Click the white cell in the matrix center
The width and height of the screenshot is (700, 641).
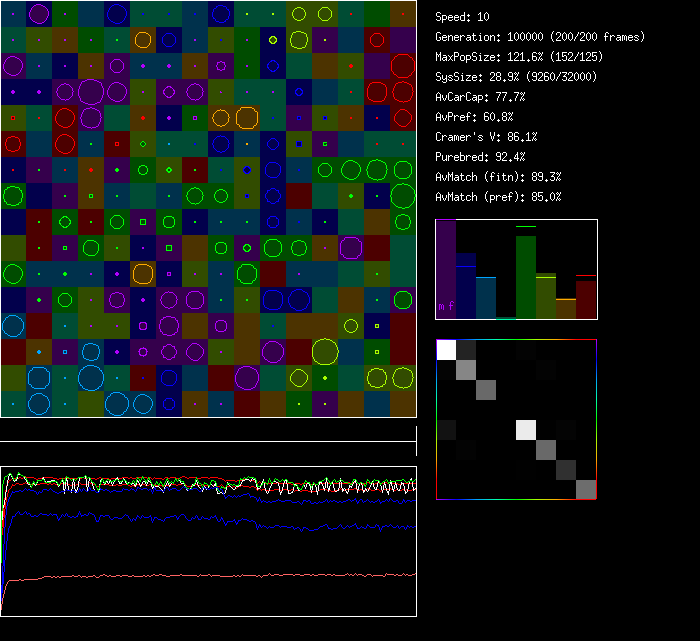click(526, 430)
